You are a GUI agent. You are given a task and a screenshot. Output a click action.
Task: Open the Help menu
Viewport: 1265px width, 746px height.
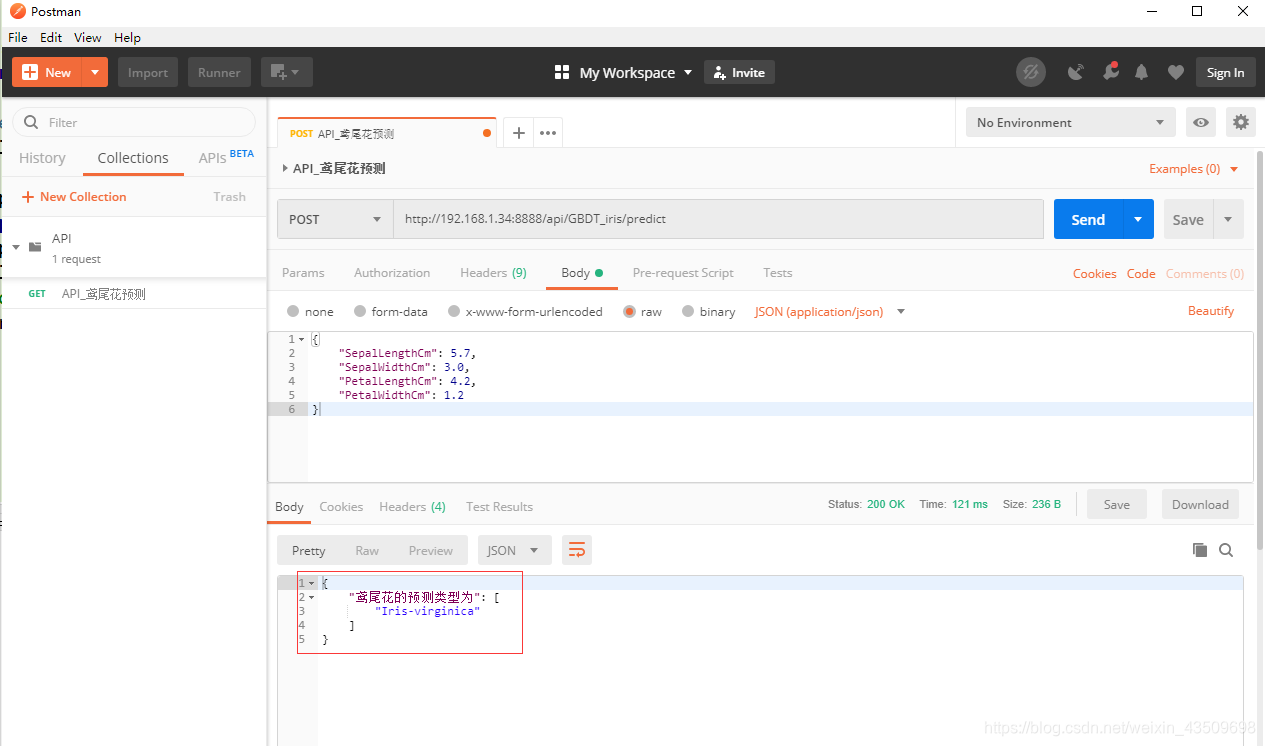127,37
